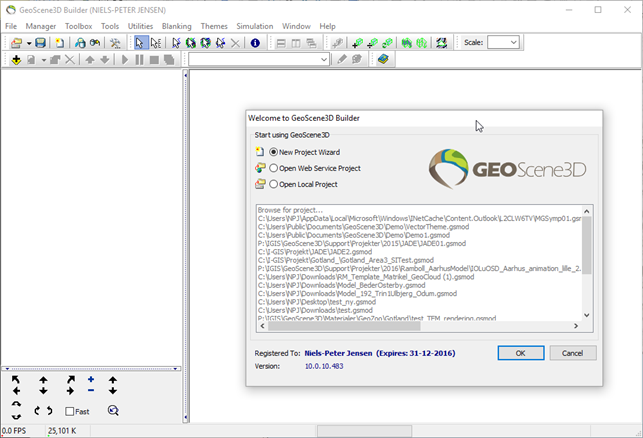Image resolution: width=643 pixels, height=438 pixels.
Task: Click the right arrow navigation icon
Action: [x=70, y=391]
